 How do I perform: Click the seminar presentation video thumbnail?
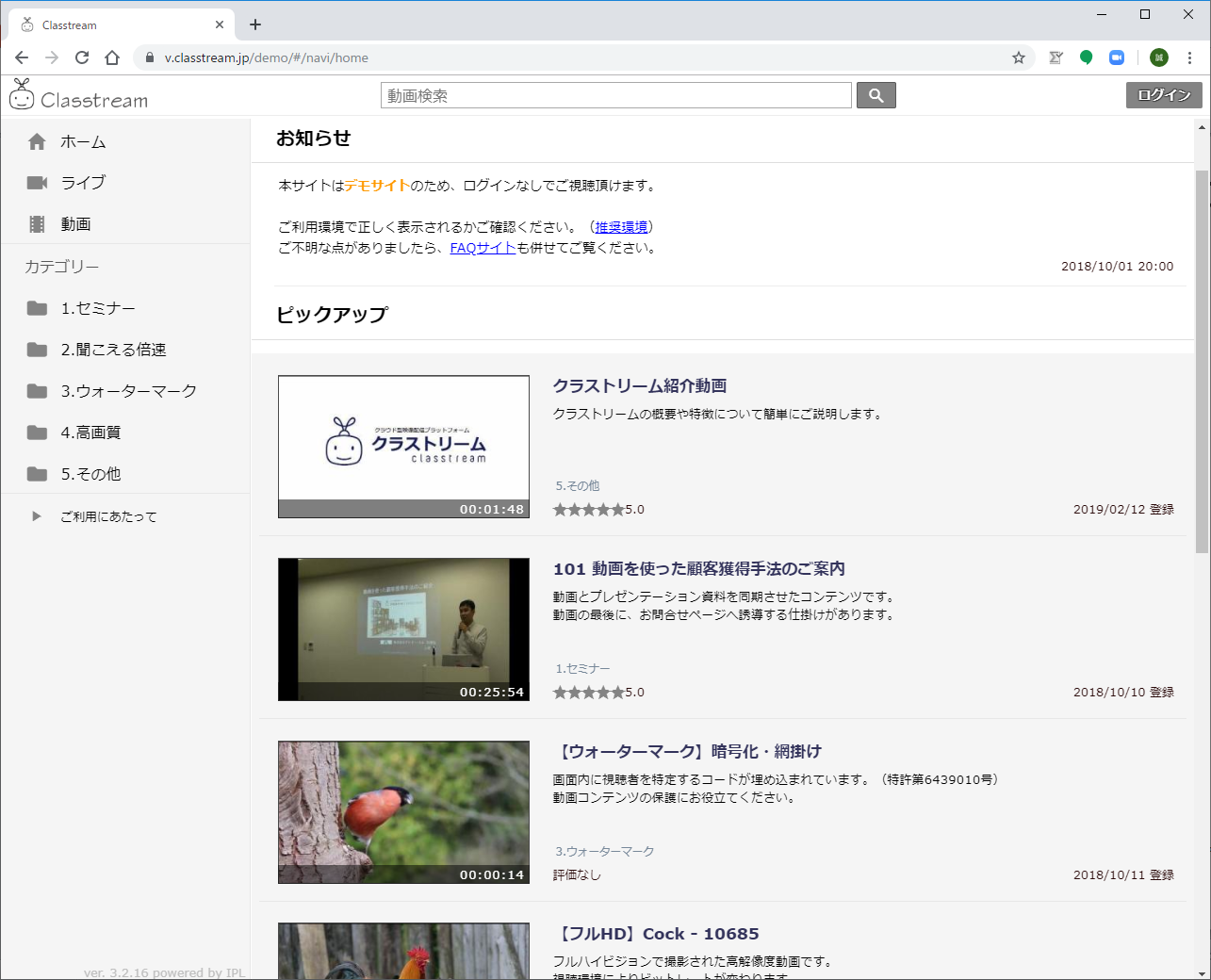403,629
